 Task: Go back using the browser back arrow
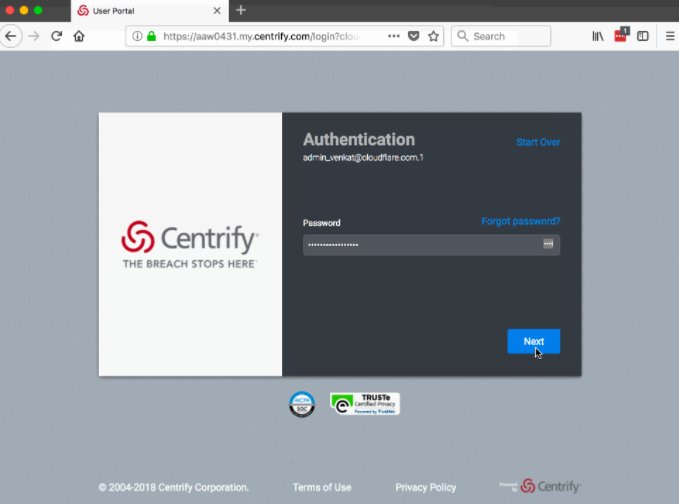click(11, 36)
